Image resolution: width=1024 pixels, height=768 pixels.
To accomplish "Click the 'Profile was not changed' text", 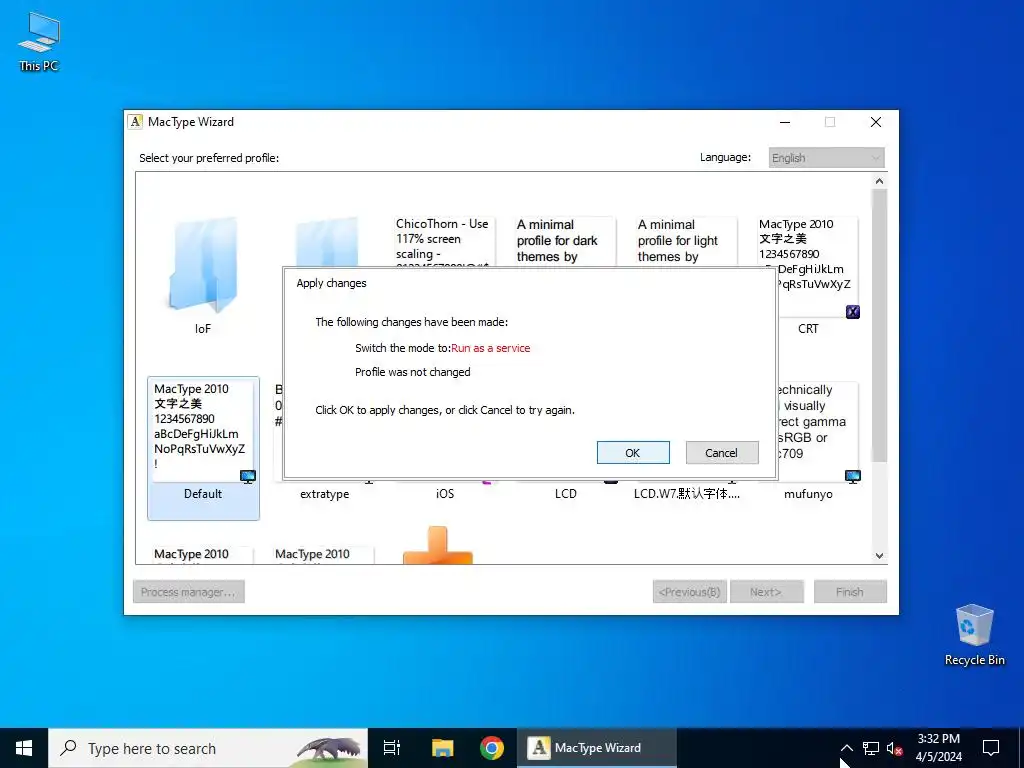I will coord(413,372).
